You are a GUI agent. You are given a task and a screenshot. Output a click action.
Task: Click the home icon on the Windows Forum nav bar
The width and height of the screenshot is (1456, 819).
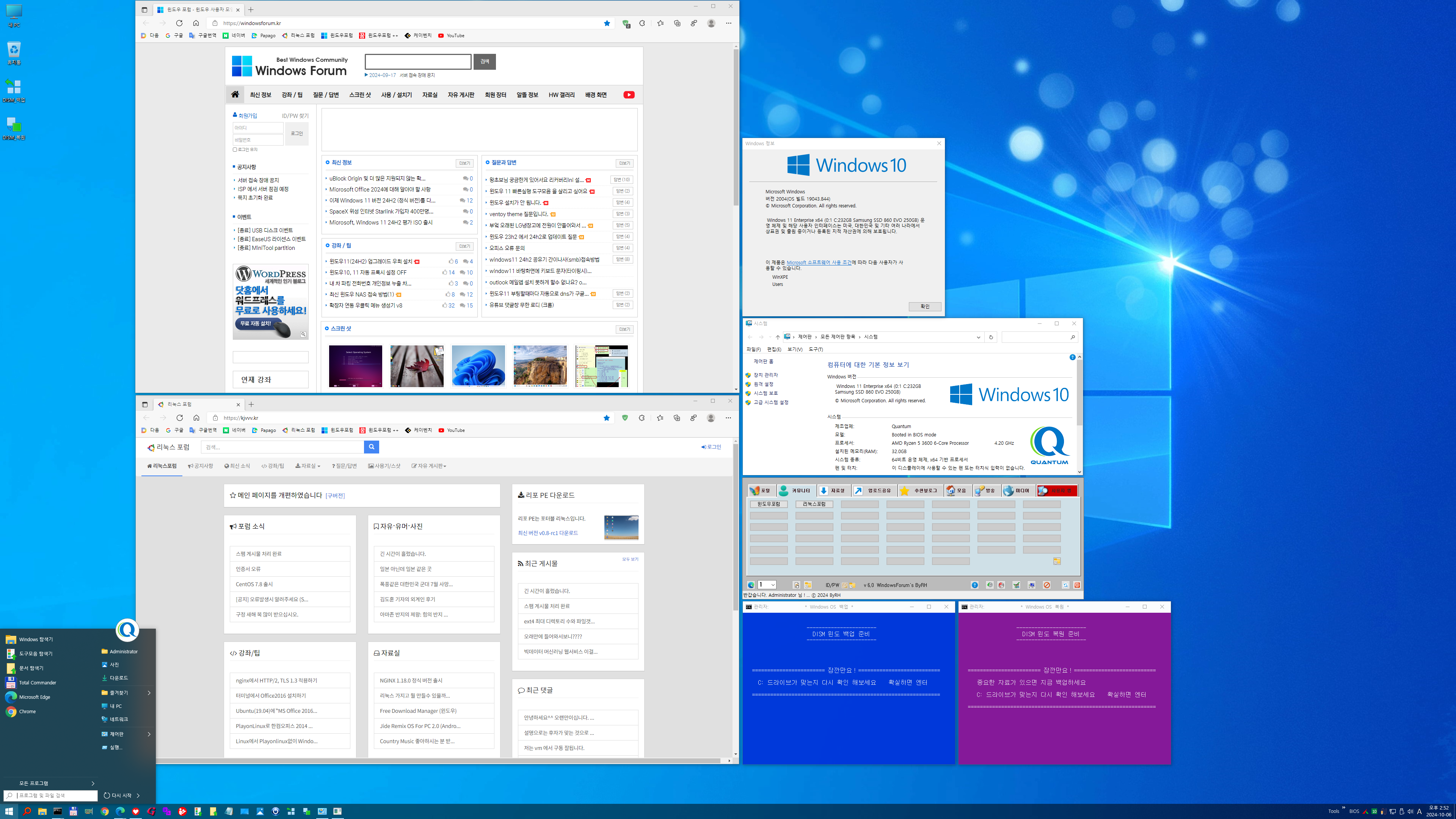click(x=235, y=94)
